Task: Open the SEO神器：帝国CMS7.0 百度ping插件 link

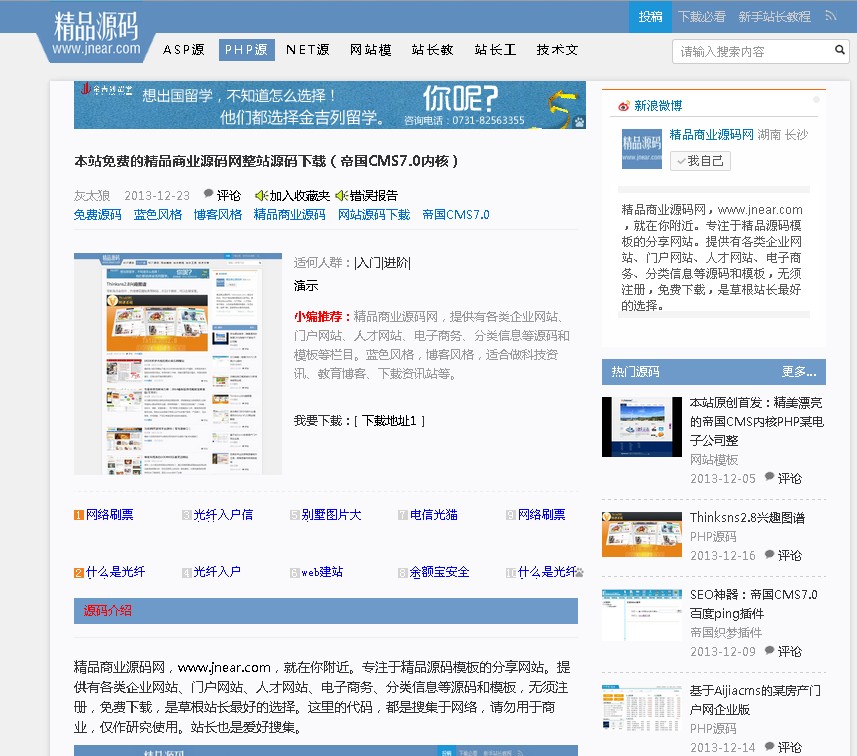Action: click(x=754, y=603)
